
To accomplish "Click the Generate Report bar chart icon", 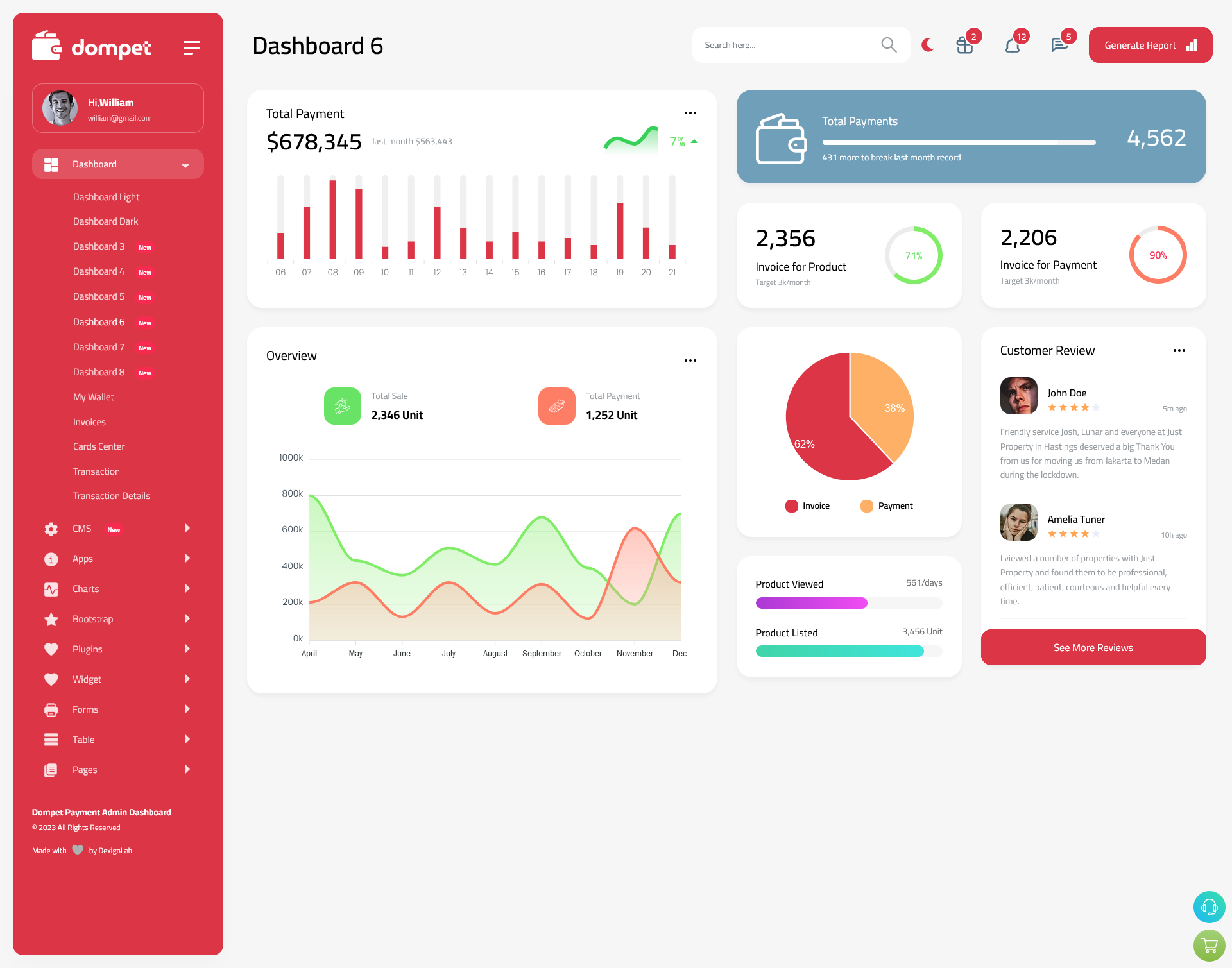I will click(x=1192, y=45).
